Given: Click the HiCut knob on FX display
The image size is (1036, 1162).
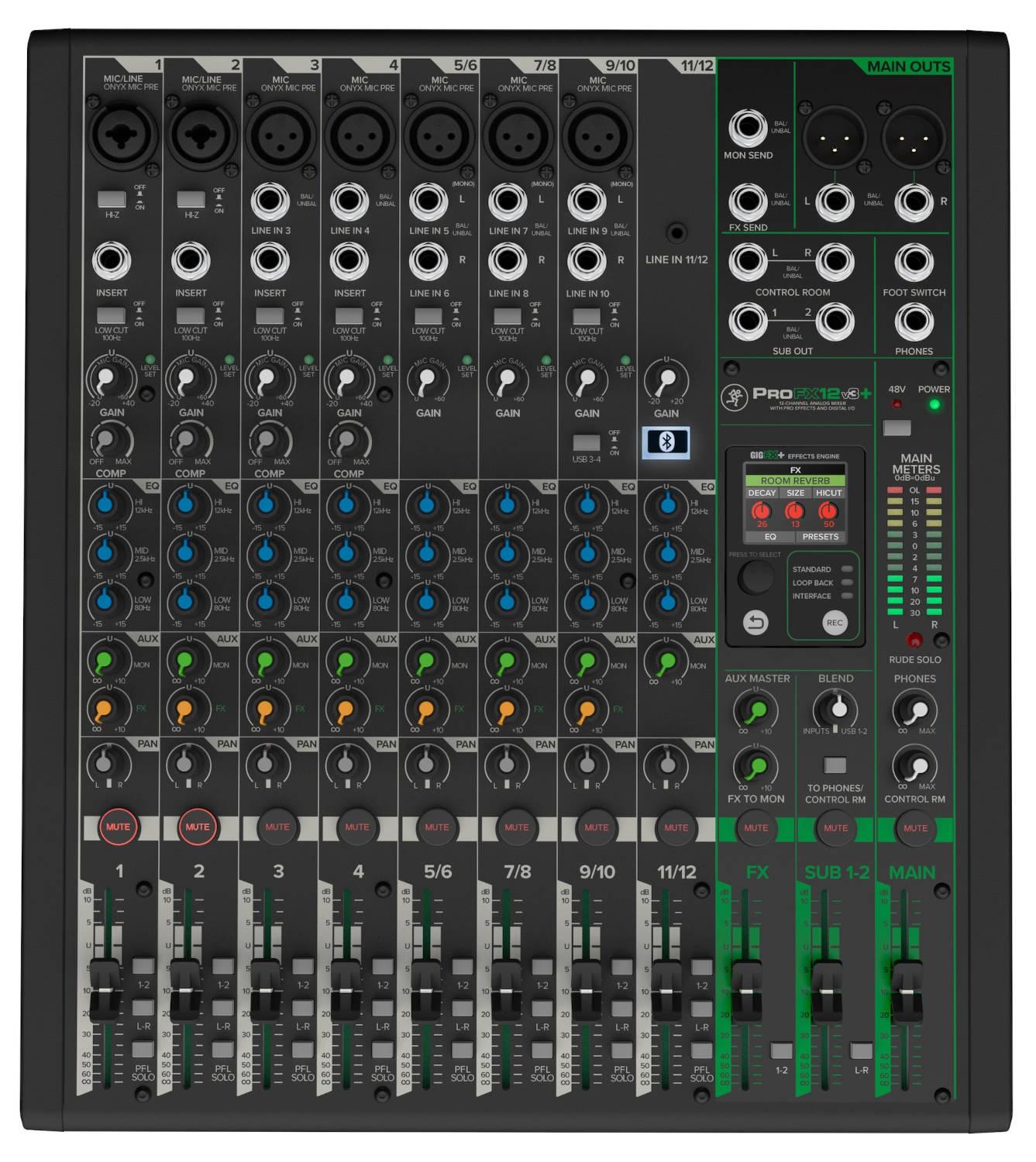Looking at the screenshot, I should [x=828, y=511].
